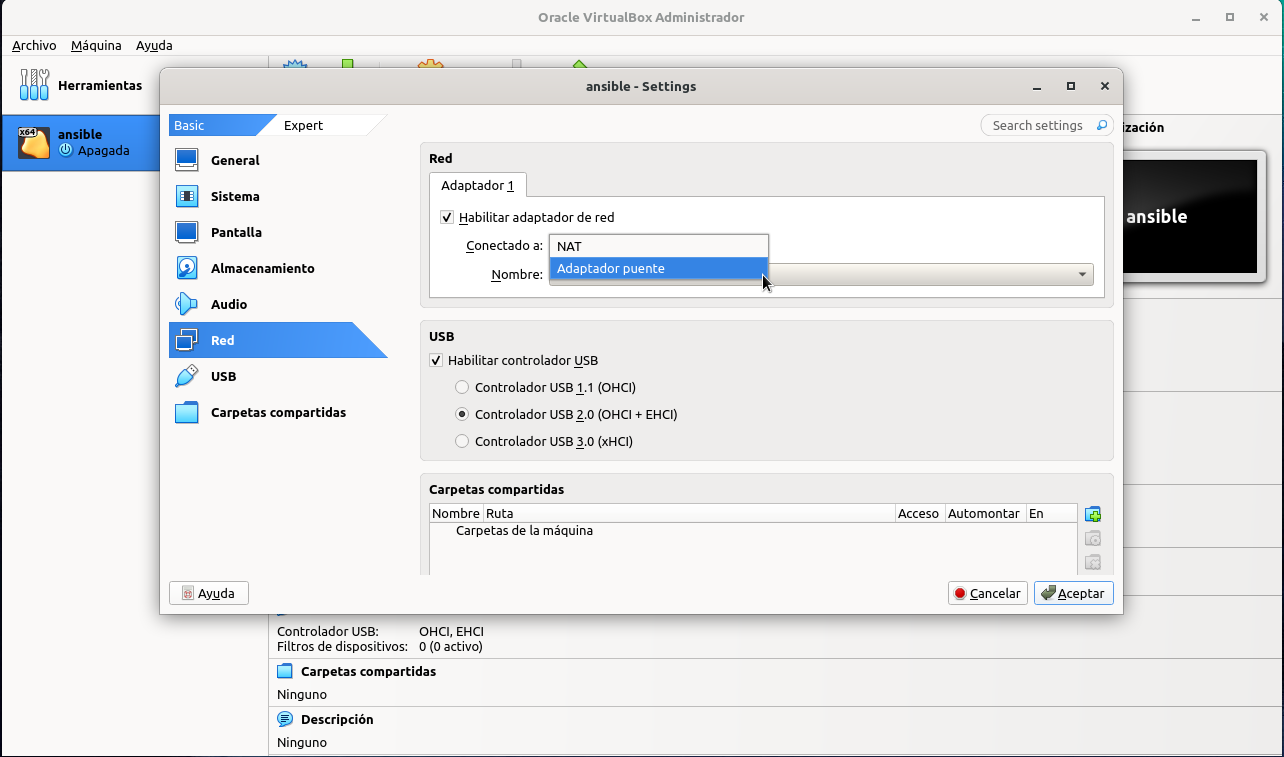Click the Herramientas tools icon
This screenshot has width=1284, height=757.
(x=34, y=85)
